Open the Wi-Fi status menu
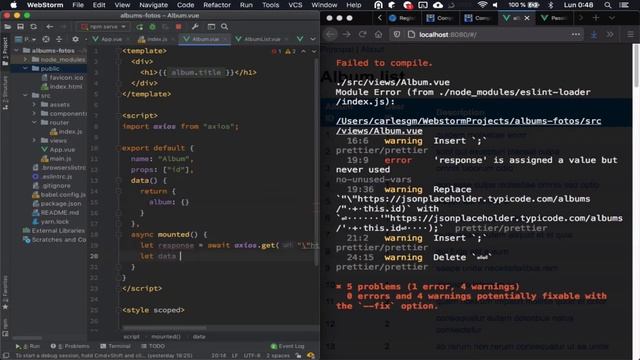The image size is (640, 360). click(482, 5)
